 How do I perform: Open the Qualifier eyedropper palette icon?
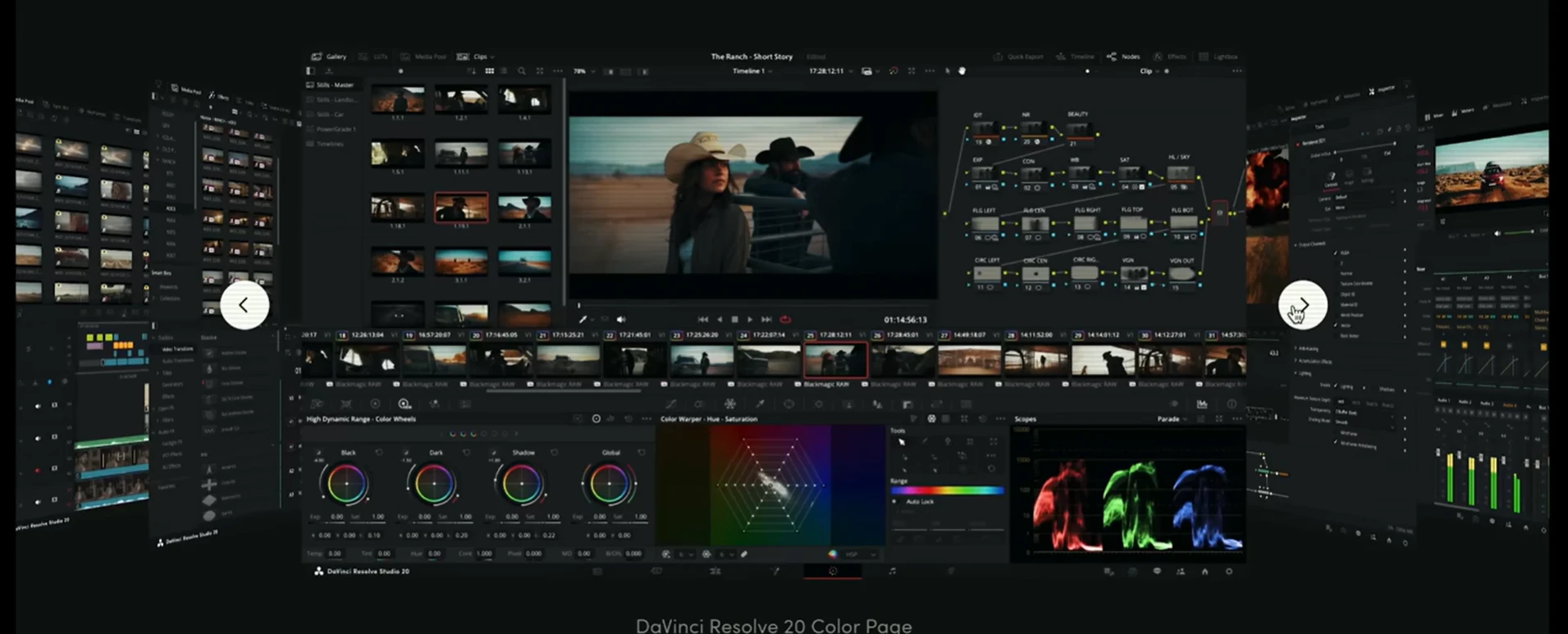click(x=760, y=404)
